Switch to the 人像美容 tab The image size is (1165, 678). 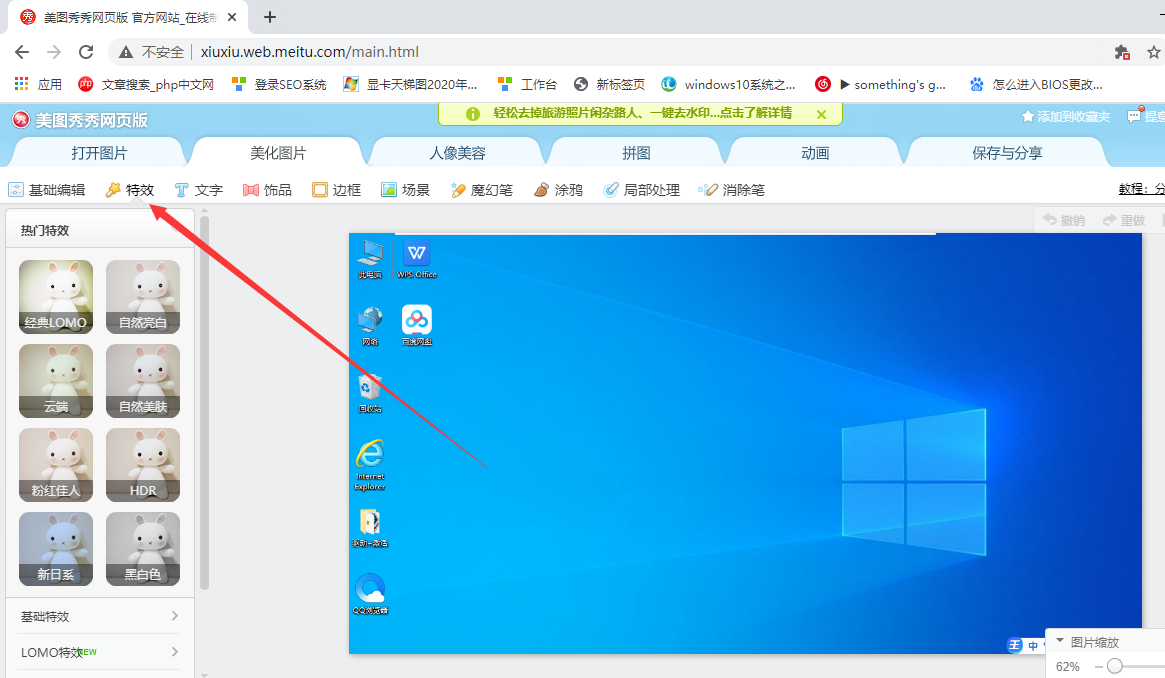click(x=457, y=153)
